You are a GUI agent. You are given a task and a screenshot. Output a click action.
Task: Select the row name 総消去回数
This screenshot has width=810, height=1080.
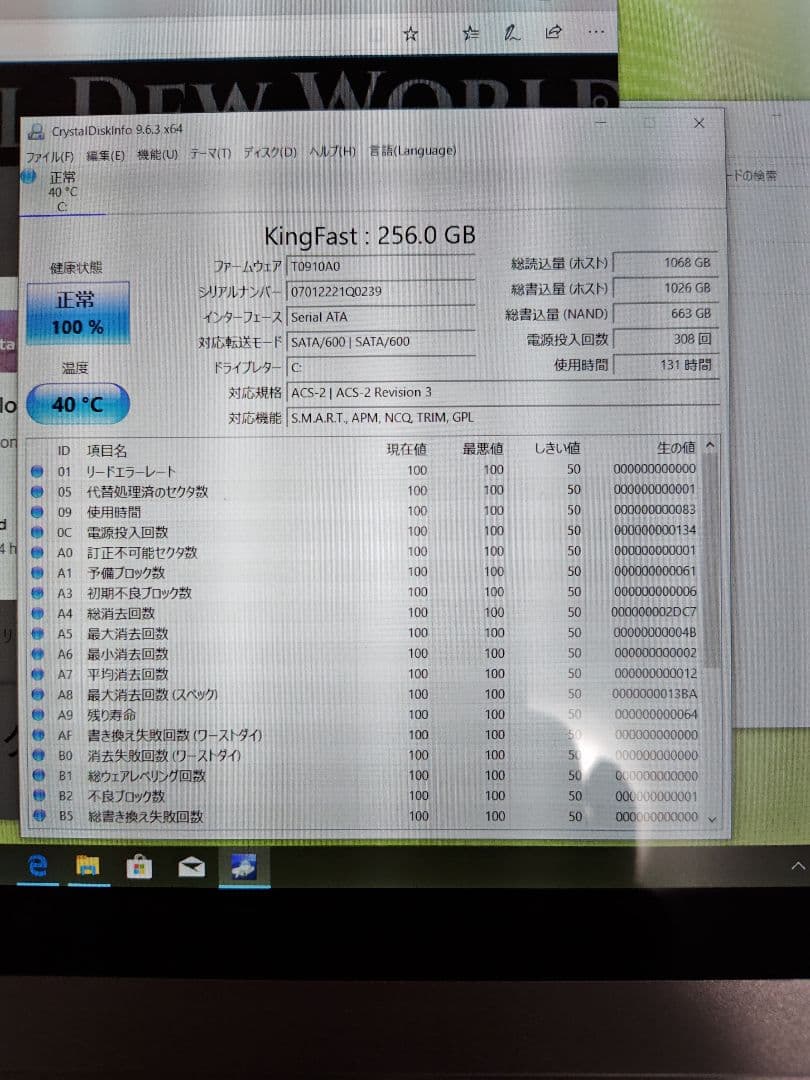(x=121, y=613)
